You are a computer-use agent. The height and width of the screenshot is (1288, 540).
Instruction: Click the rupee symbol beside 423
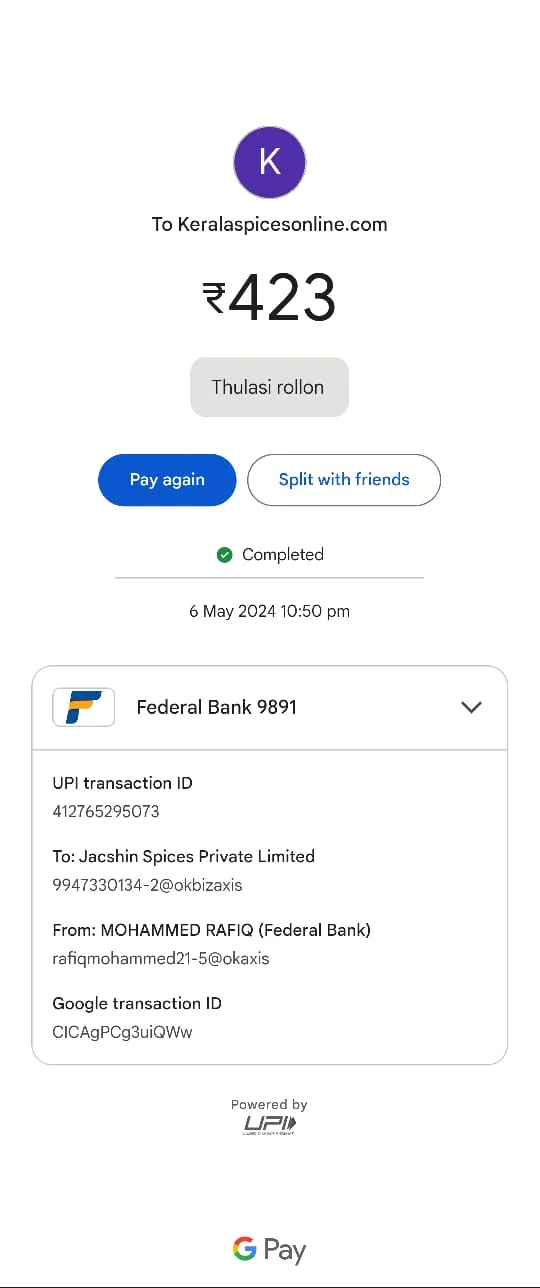tap(214, 298)
